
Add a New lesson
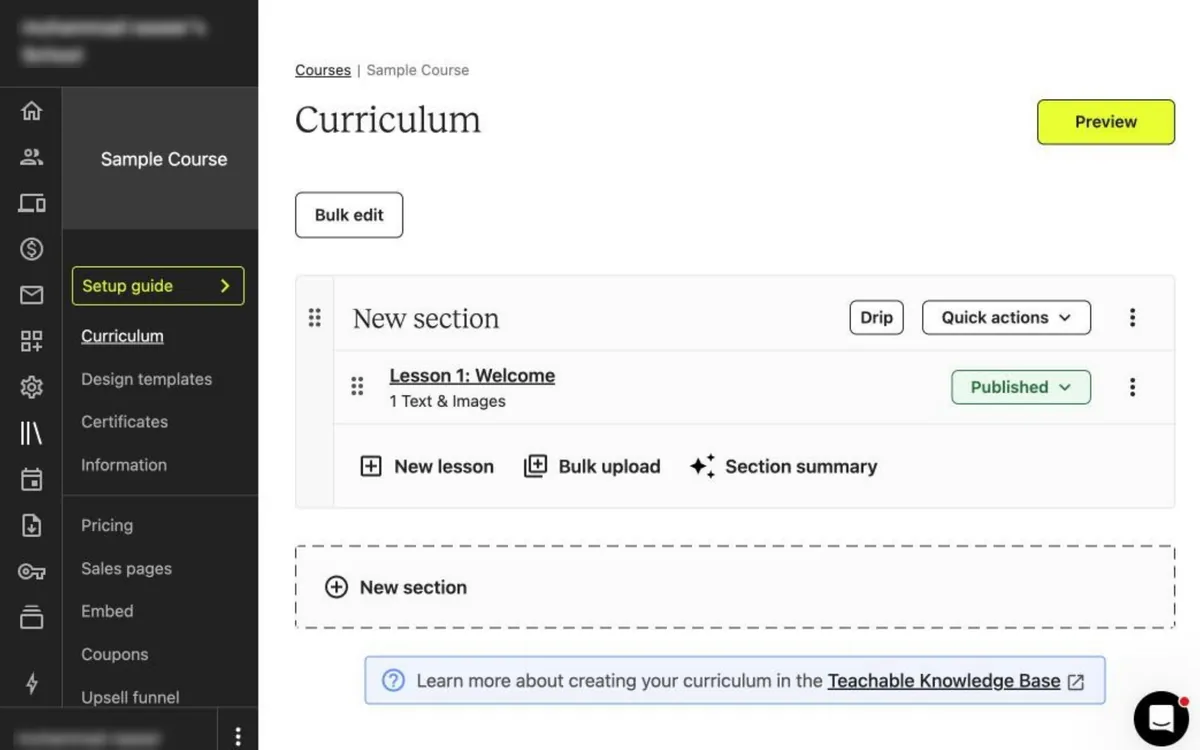427,466
